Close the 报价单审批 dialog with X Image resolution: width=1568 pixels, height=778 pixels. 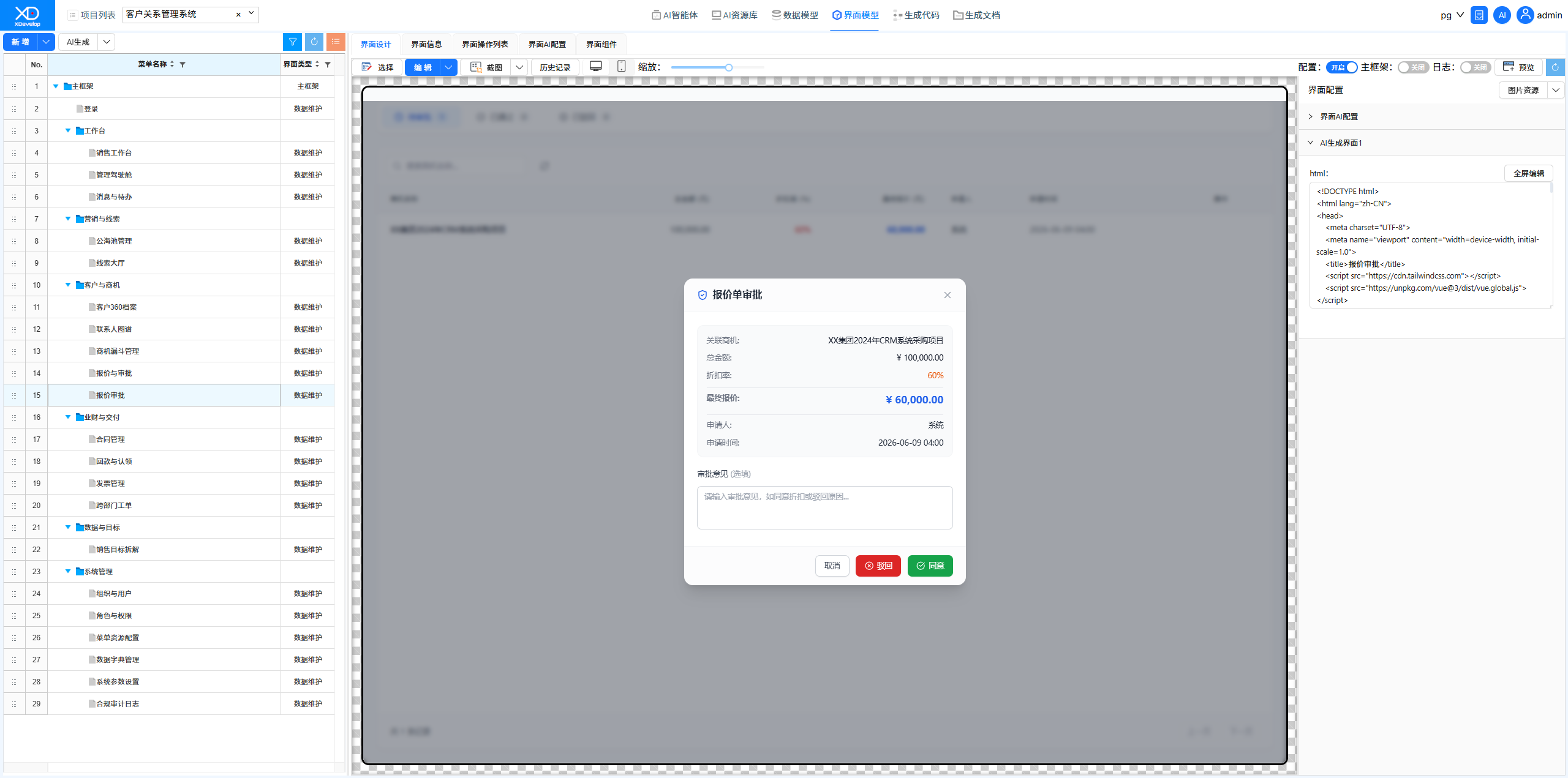click(948, 295)
